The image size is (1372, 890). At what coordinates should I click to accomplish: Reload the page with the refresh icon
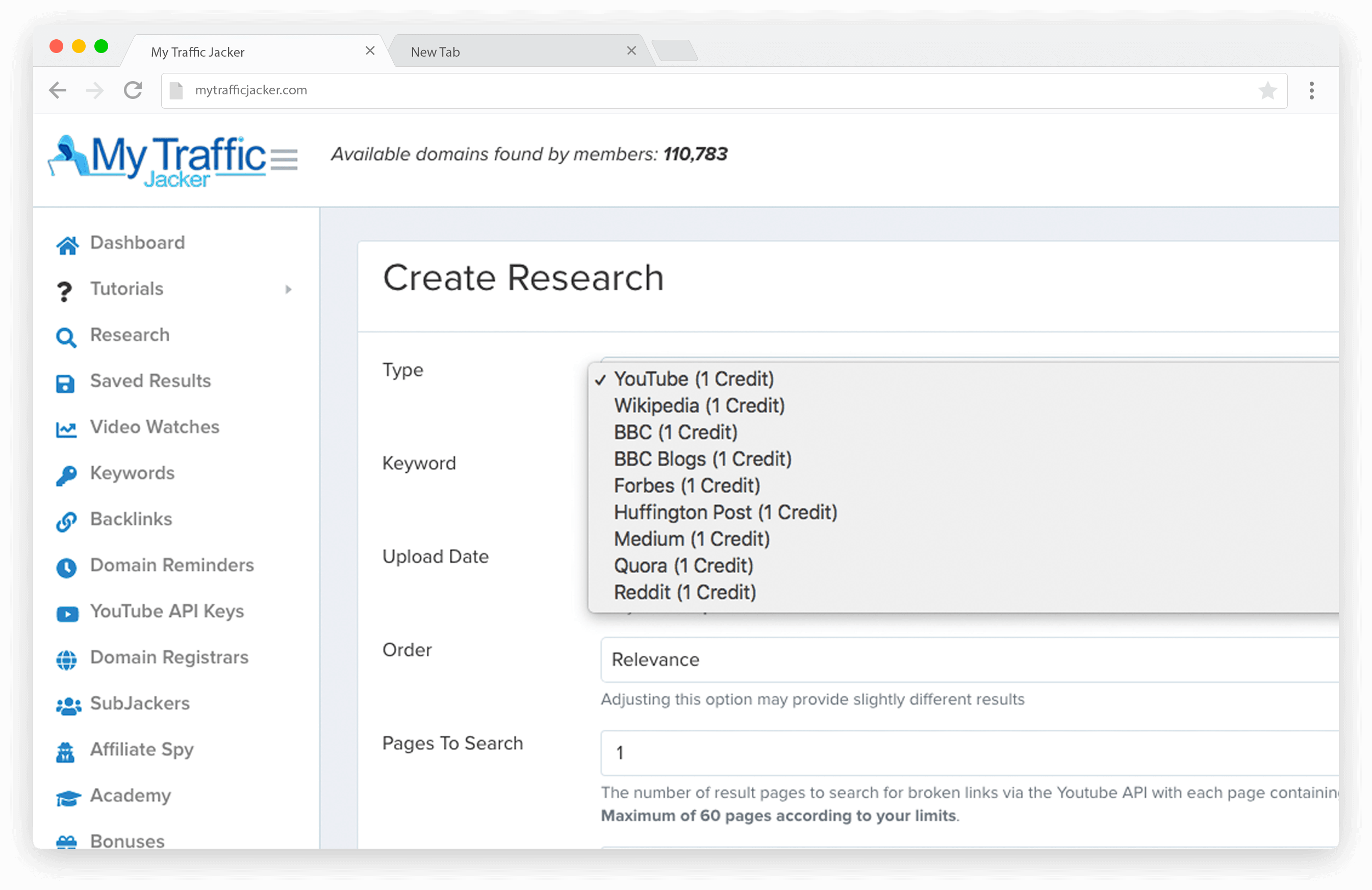coord(133,90)
